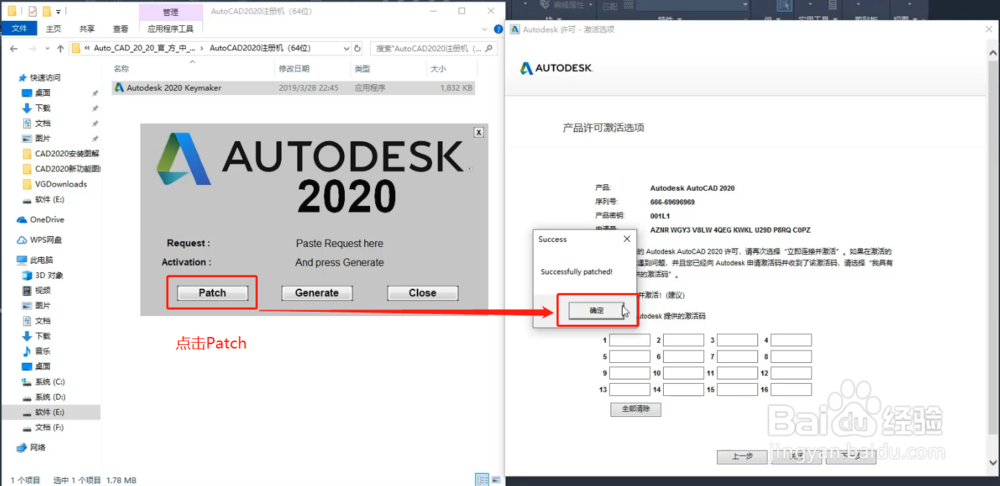
Task: Click the Activation field in the keymaker
Action: pos(340,262)
